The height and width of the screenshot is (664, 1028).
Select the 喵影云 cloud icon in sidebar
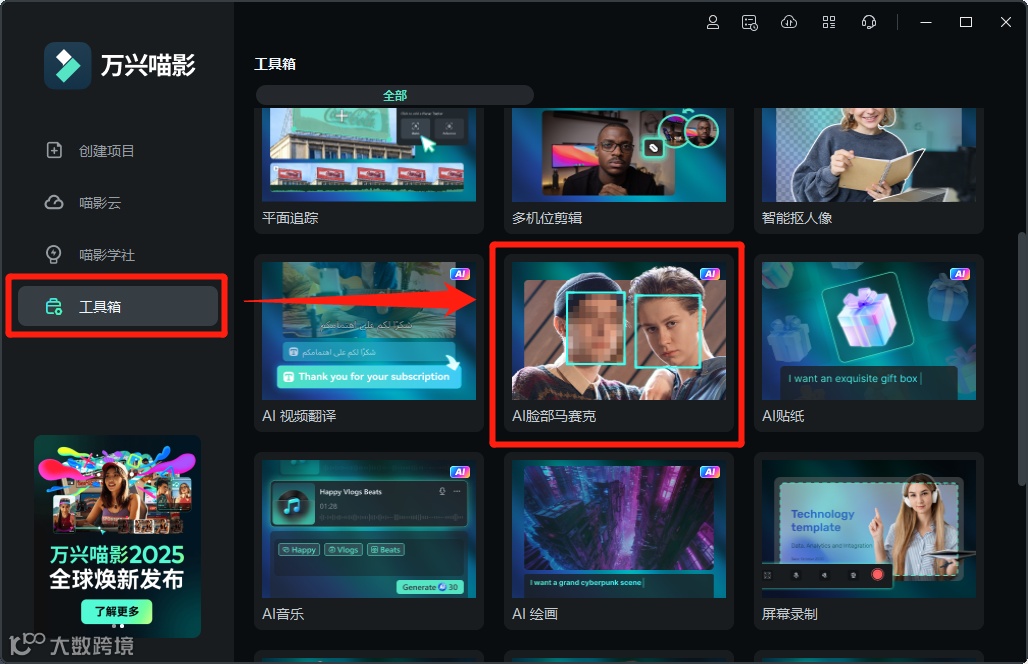[54, 202]
